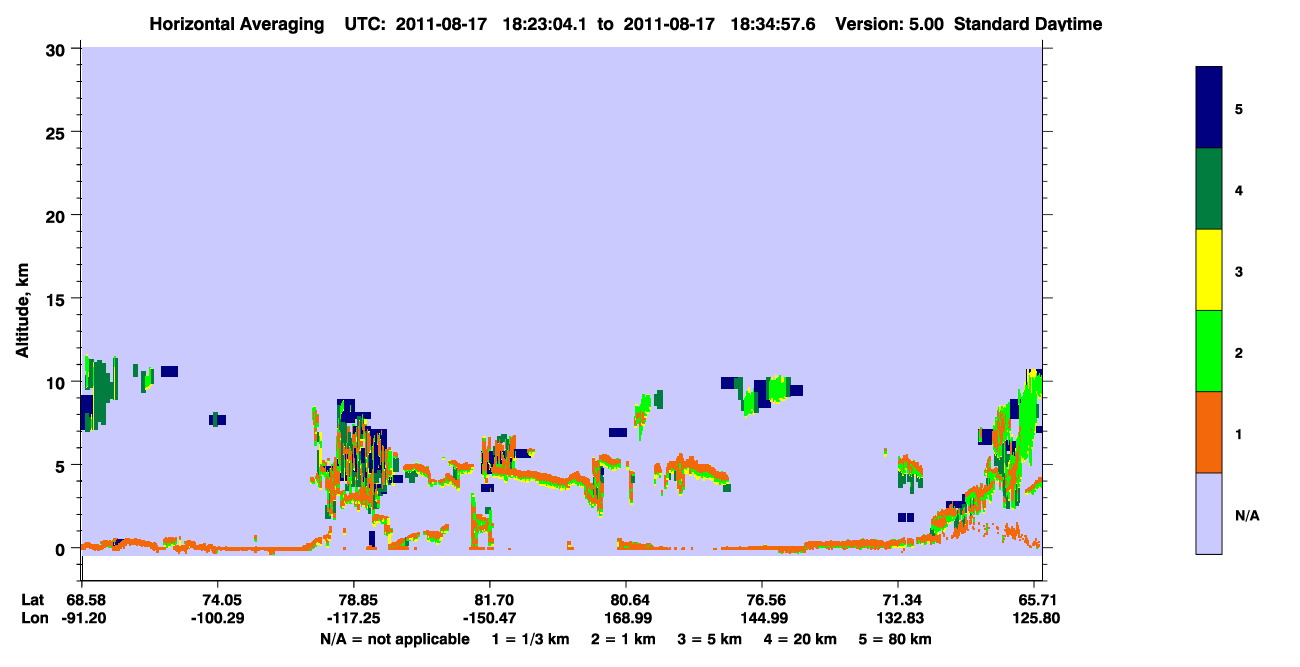The width and height of the screenshot is (1300, 667).
Task: Click the 'N/A = not applicable' legend text
Action: pos(395,639)
